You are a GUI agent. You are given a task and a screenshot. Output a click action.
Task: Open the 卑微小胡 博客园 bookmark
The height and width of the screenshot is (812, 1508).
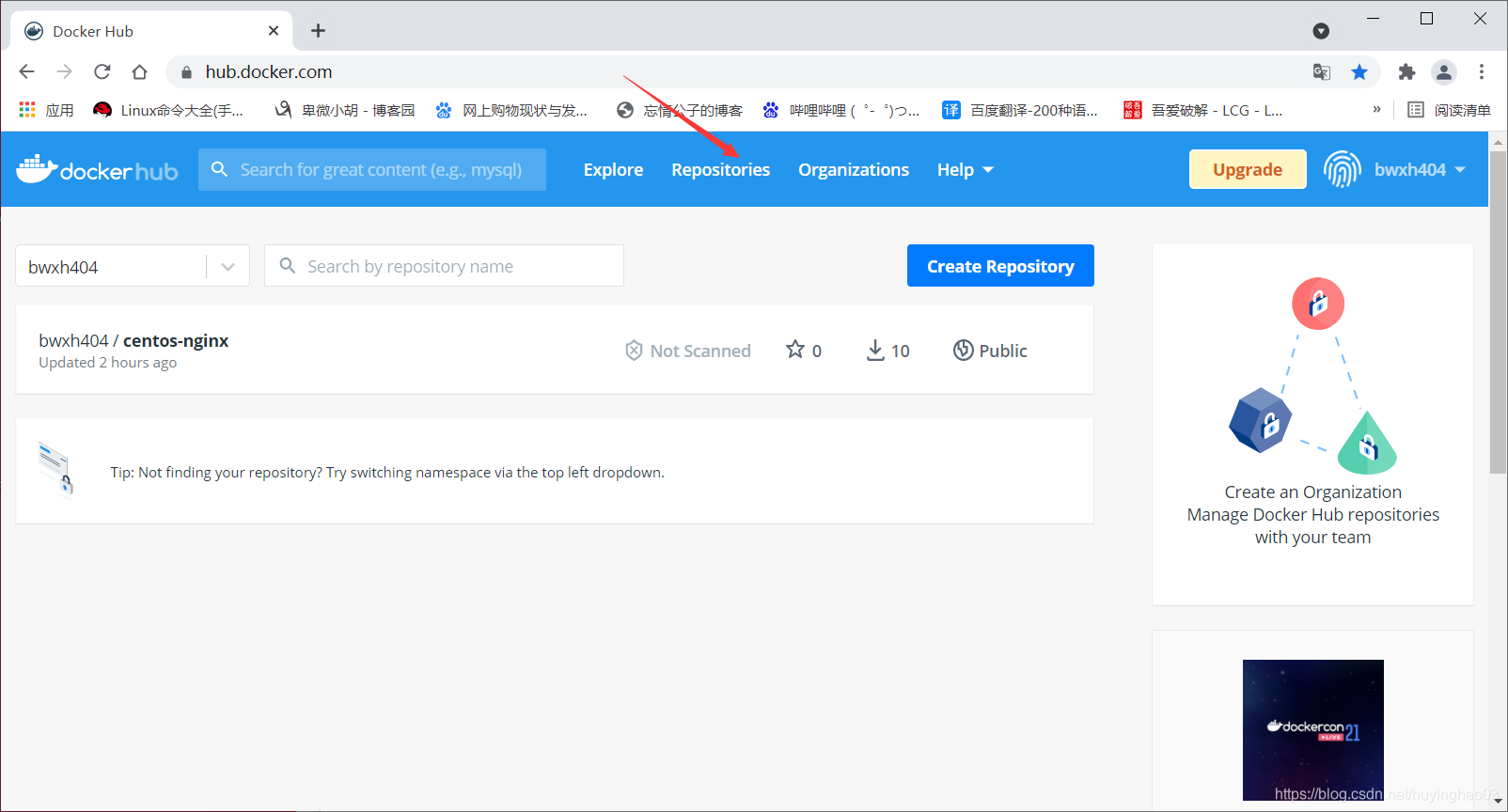click(344, 110)
